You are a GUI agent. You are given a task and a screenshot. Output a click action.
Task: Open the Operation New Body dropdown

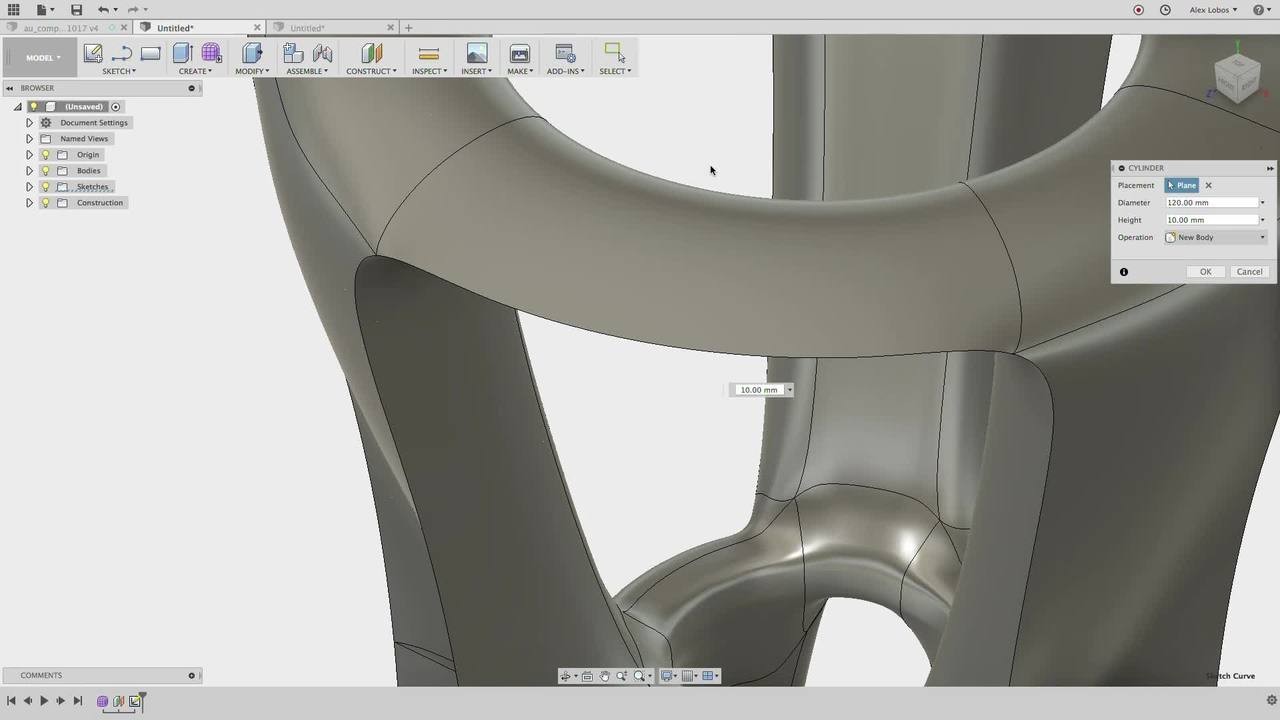coord(1216,237)
